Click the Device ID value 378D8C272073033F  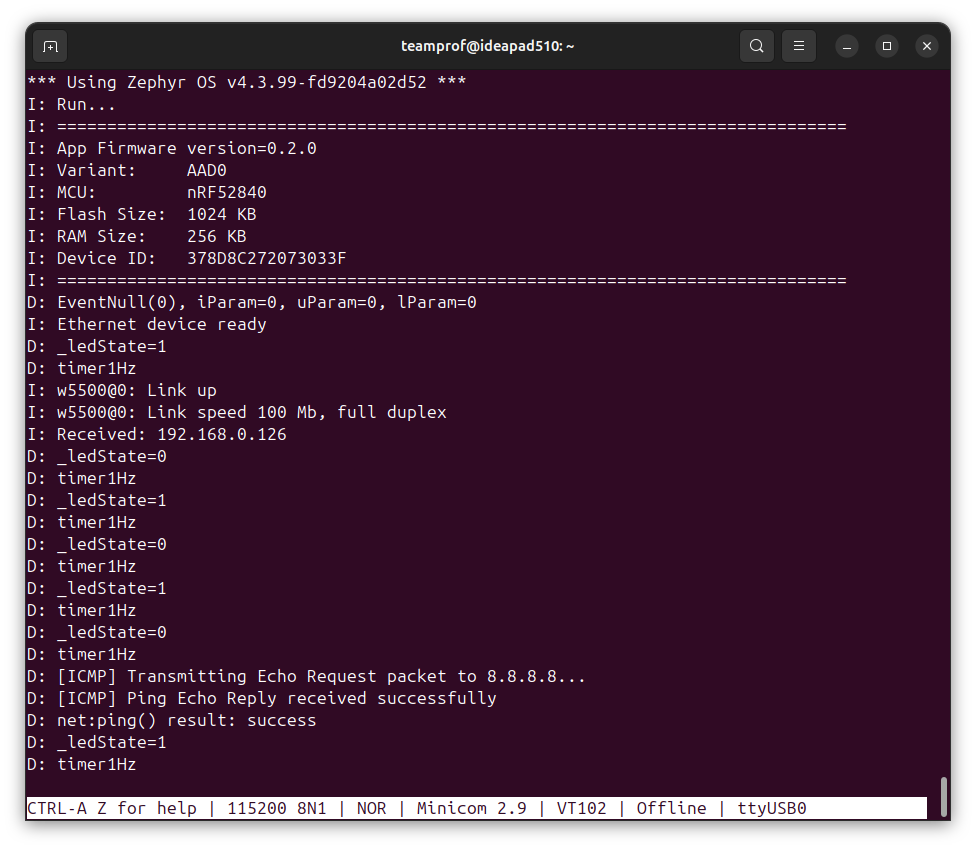pyautogui.click(x=266, y=258)
